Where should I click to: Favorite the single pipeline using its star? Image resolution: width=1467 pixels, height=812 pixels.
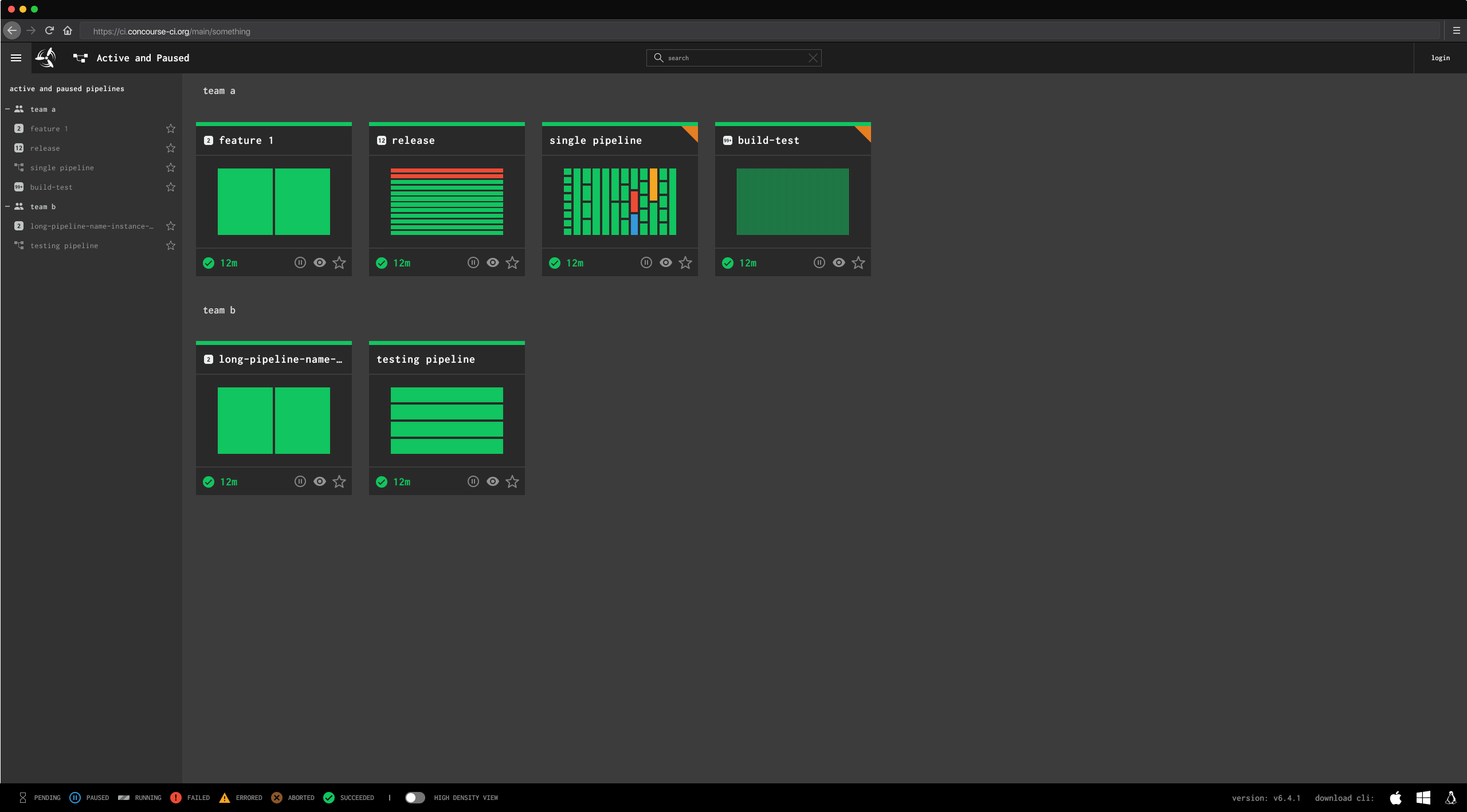pyautogui.click(x=685, y=262)
